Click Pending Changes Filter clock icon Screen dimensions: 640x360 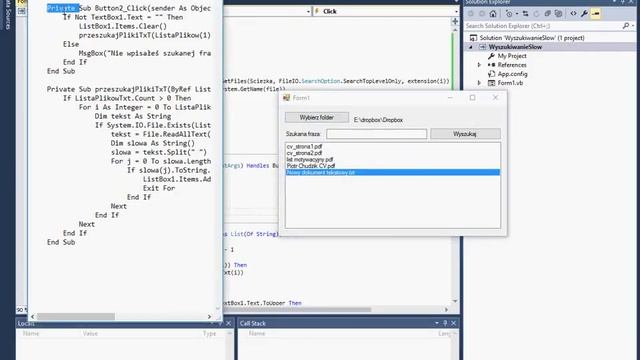click(x=509, y=13)
